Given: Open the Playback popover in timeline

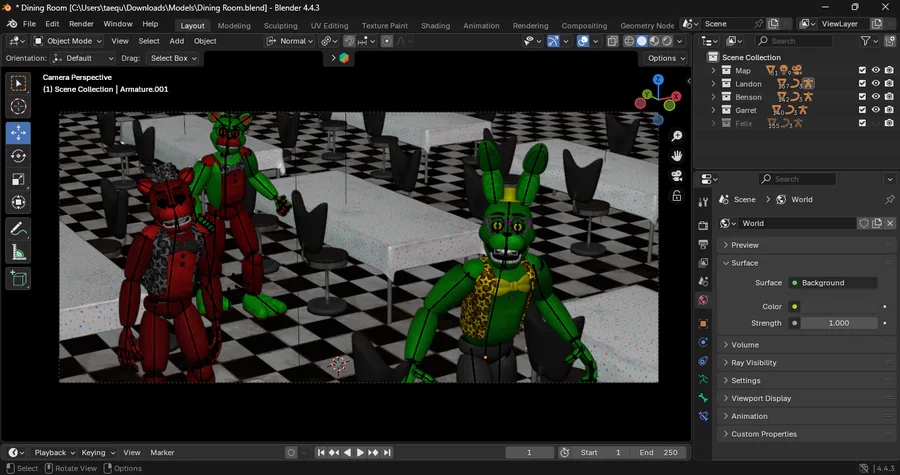Looking at the screenshot, I should tap(54, 453).
